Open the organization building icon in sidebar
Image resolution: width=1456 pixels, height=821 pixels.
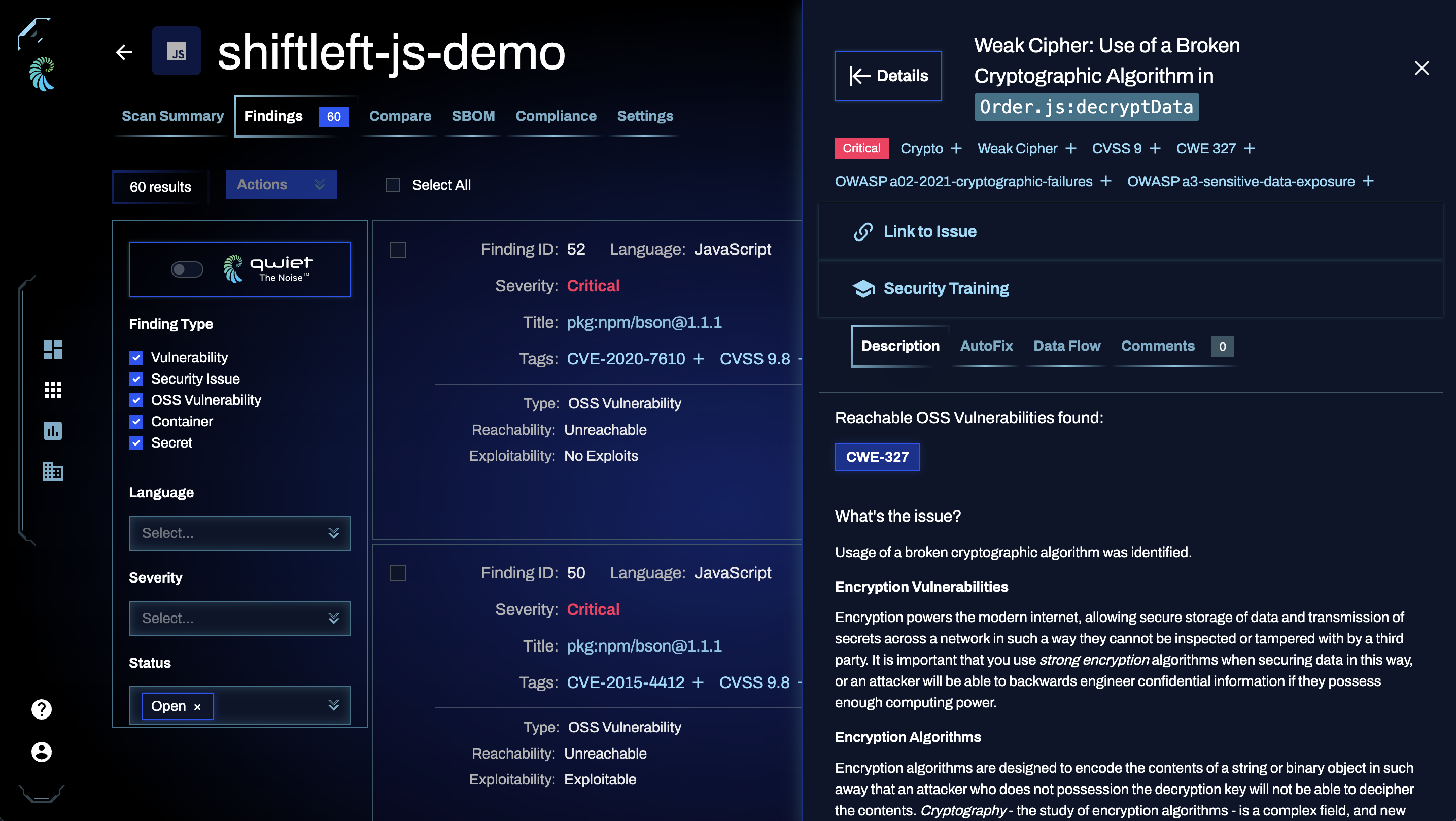[53, 471]
